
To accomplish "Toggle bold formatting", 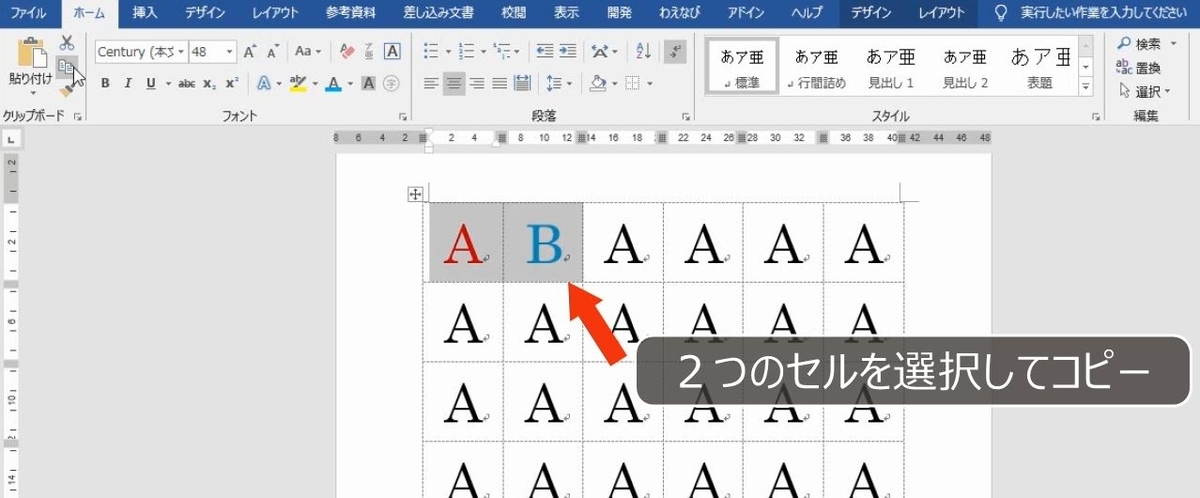I will tap(105, 84).
